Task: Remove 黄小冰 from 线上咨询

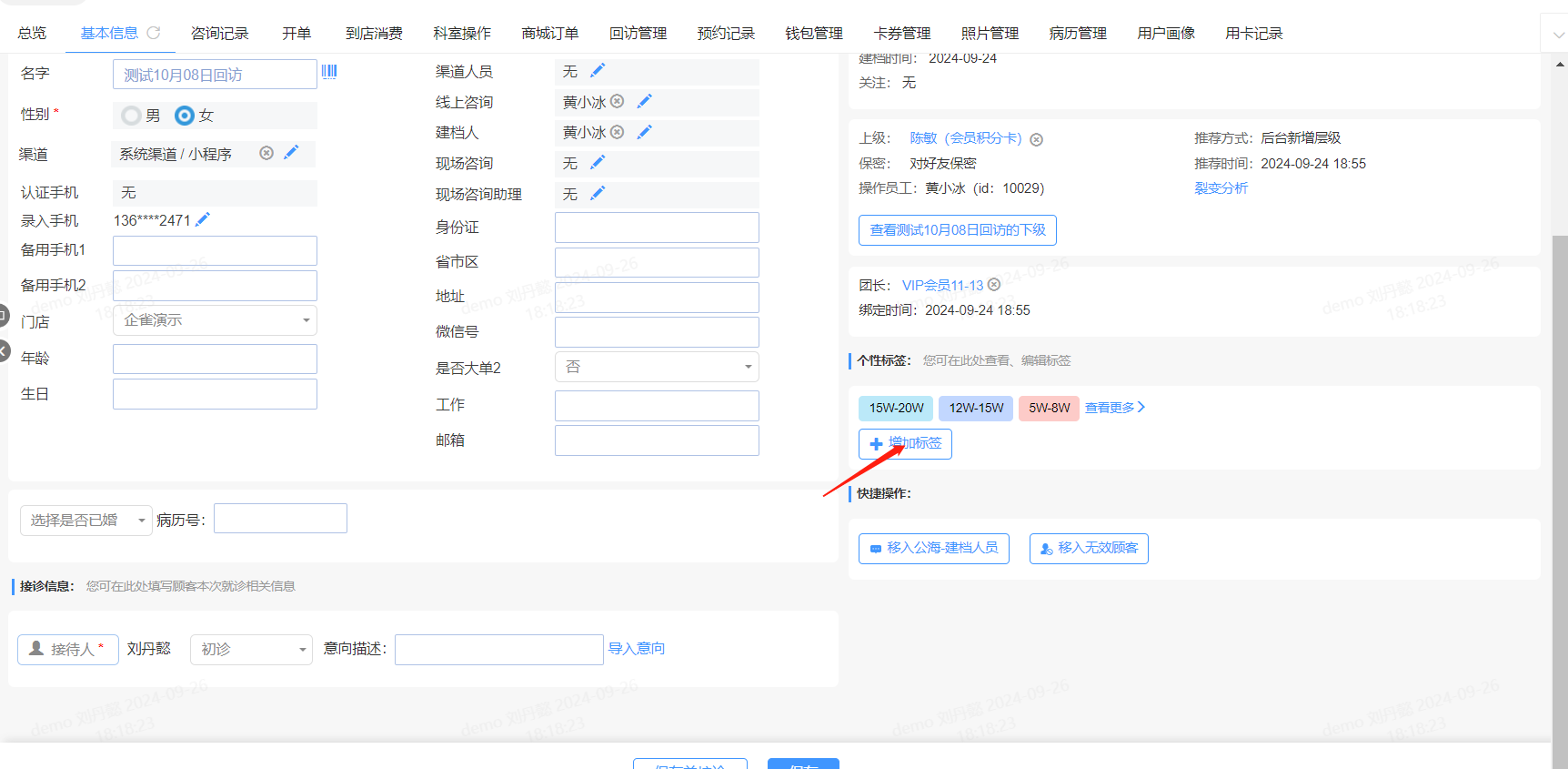Action: [x=618, y=102]
